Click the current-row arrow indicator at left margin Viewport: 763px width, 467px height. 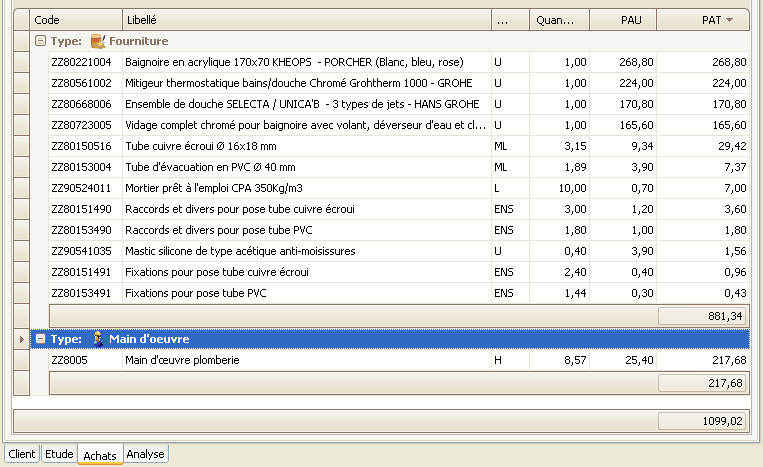21,340
